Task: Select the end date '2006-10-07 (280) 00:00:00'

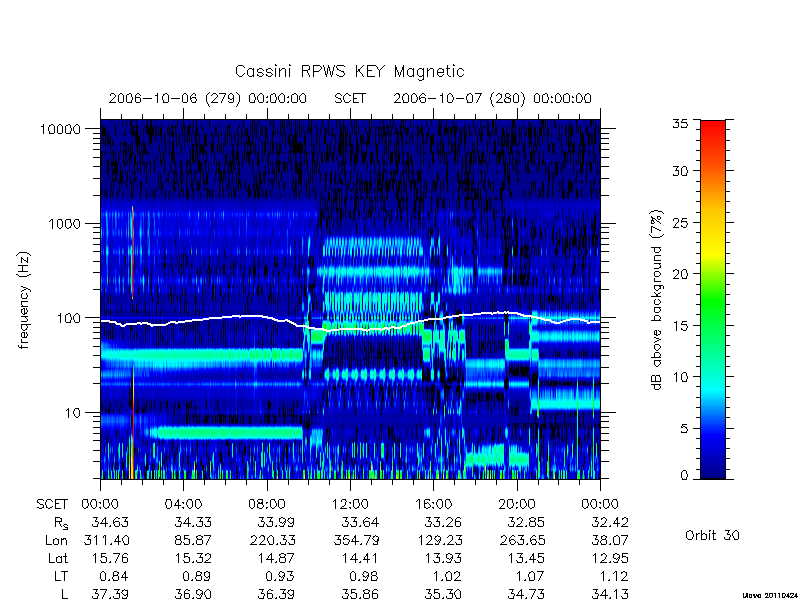Action: pos(492,98)
